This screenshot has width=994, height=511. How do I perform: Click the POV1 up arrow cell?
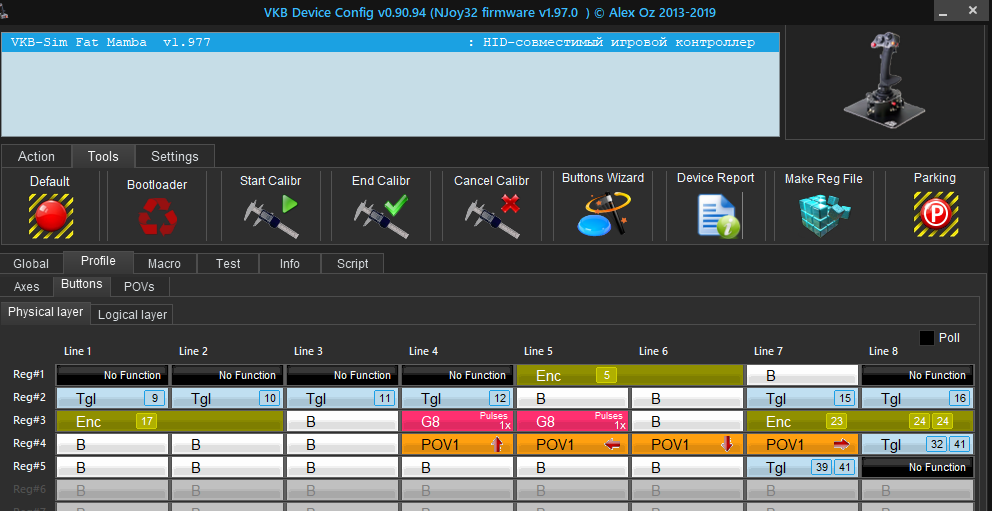click(x=458, y=444)
